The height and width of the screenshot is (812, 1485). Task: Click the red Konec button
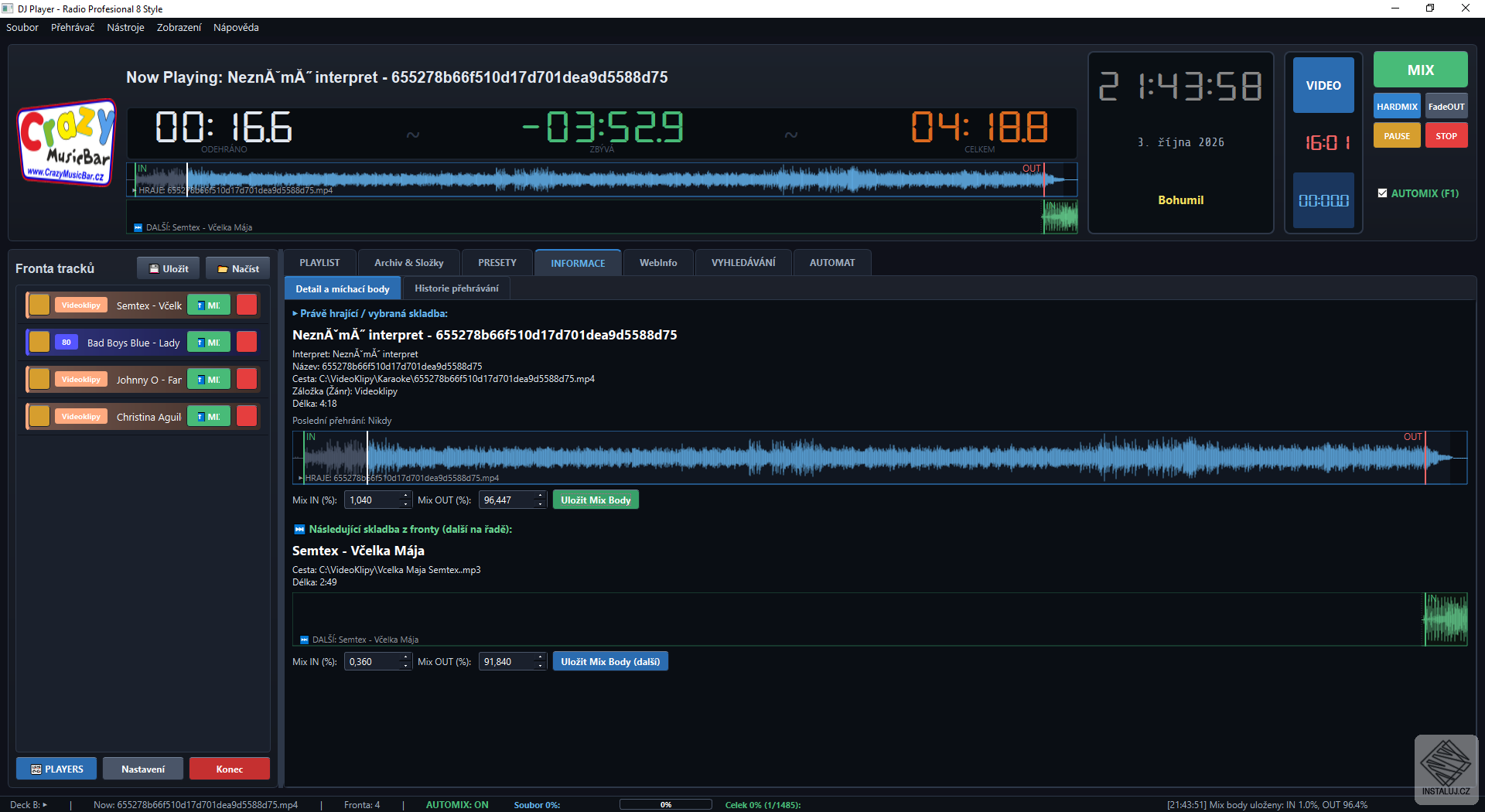pos(230,769)
